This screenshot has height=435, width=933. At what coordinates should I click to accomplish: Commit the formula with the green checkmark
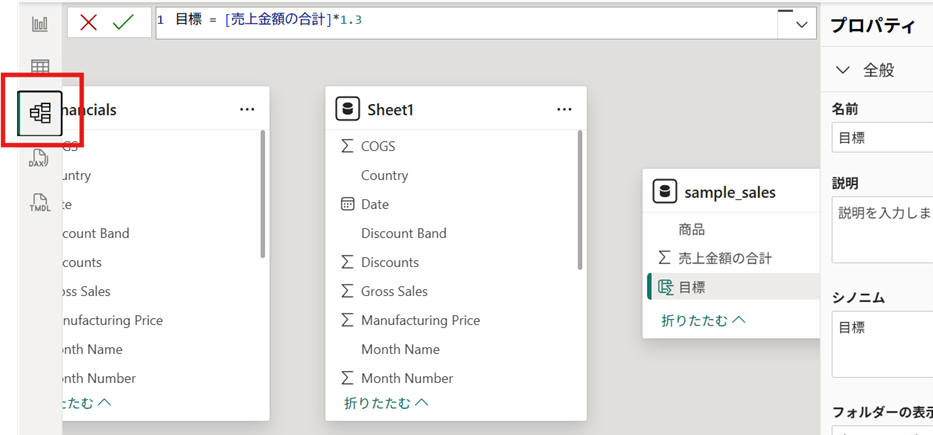(123, 22)
